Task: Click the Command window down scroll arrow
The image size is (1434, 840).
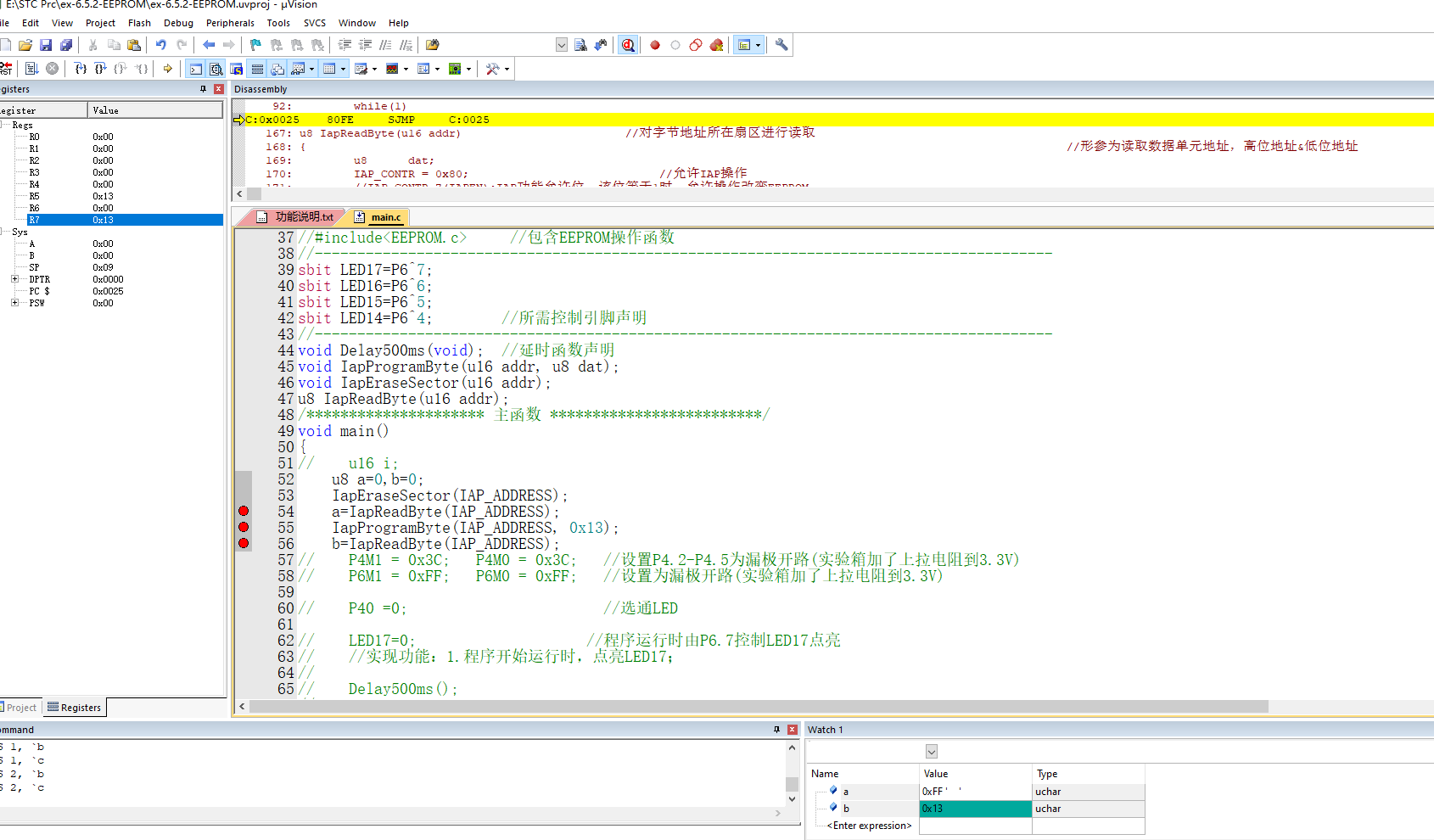Action: (792, 798)
